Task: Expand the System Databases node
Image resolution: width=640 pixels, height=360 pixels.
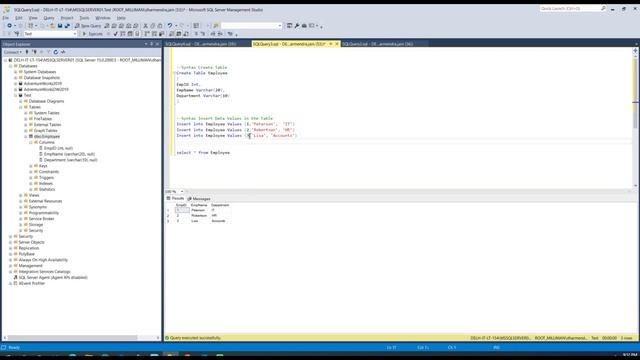Action: coord(16,72)
